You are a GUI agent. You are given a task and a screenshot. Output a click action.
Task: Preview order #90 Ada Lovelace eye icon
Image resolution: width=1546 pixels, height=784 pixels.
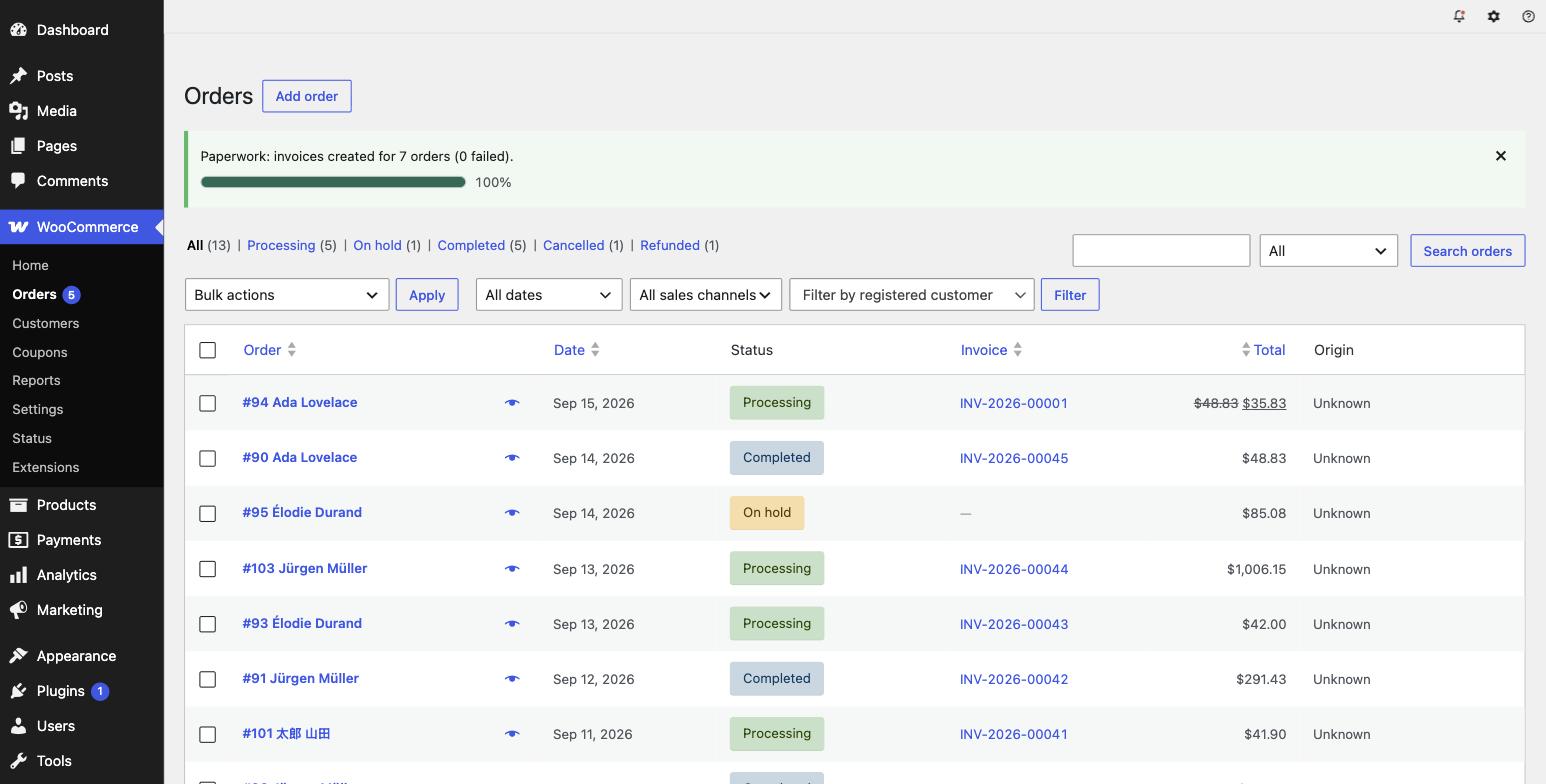(x=512, y=458)
